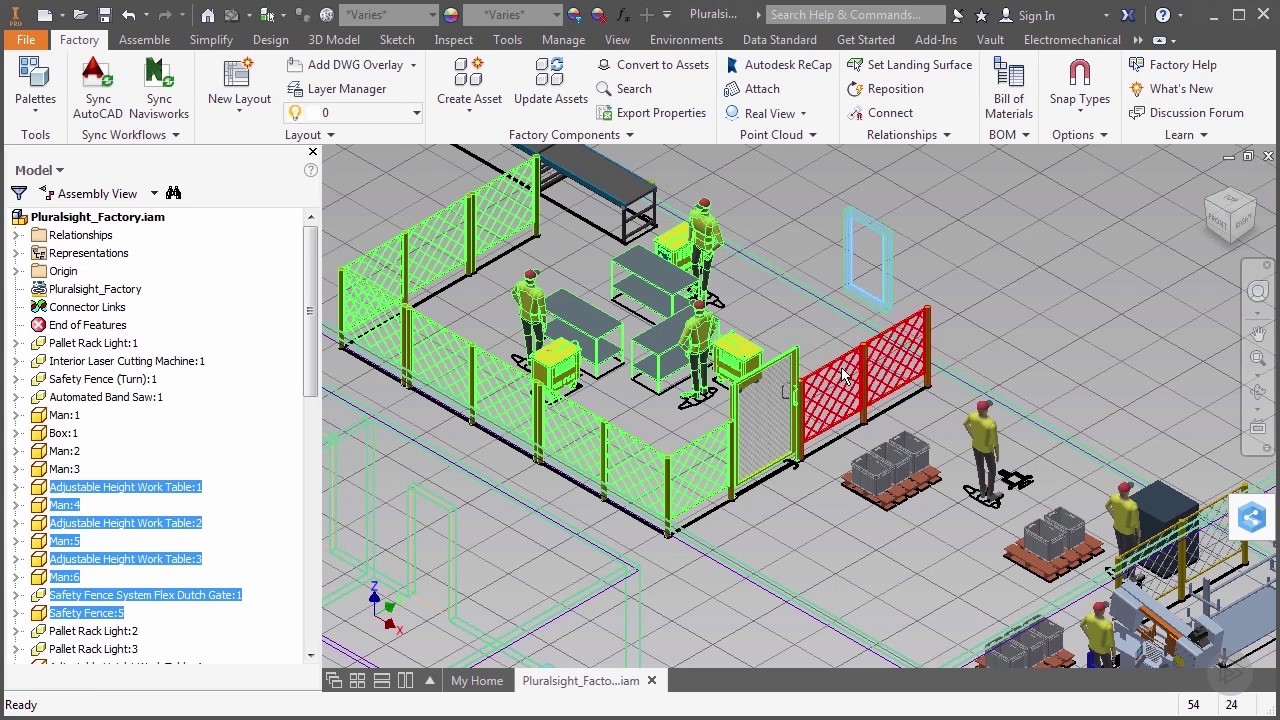
Task: Expand Pallet Rack Light:1 node
Action: point(16,343)
